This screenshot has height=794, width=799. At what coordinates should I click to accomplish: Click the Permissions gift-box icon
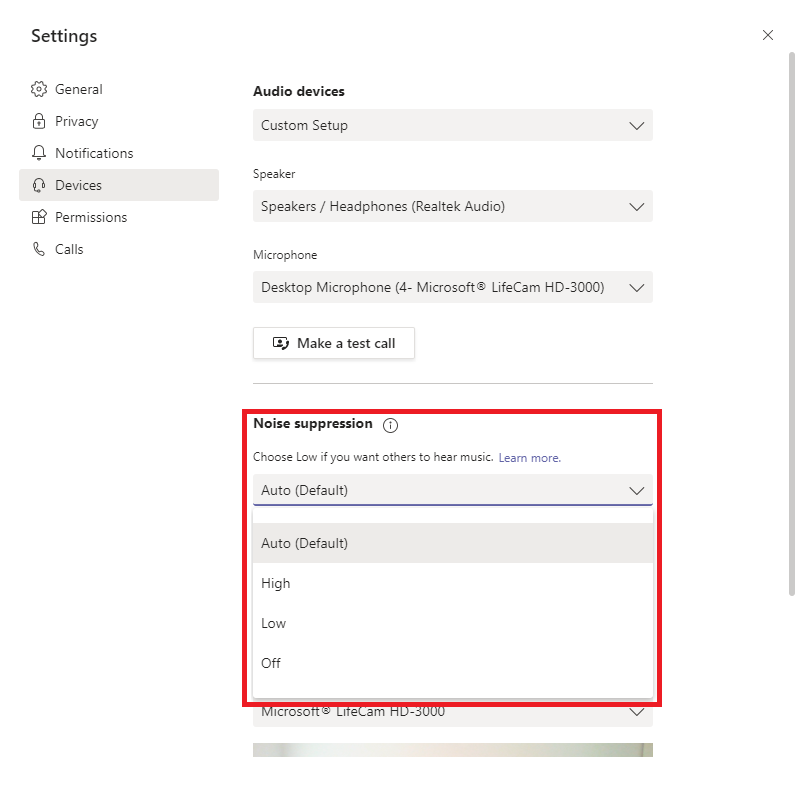[x=39, y=217]
